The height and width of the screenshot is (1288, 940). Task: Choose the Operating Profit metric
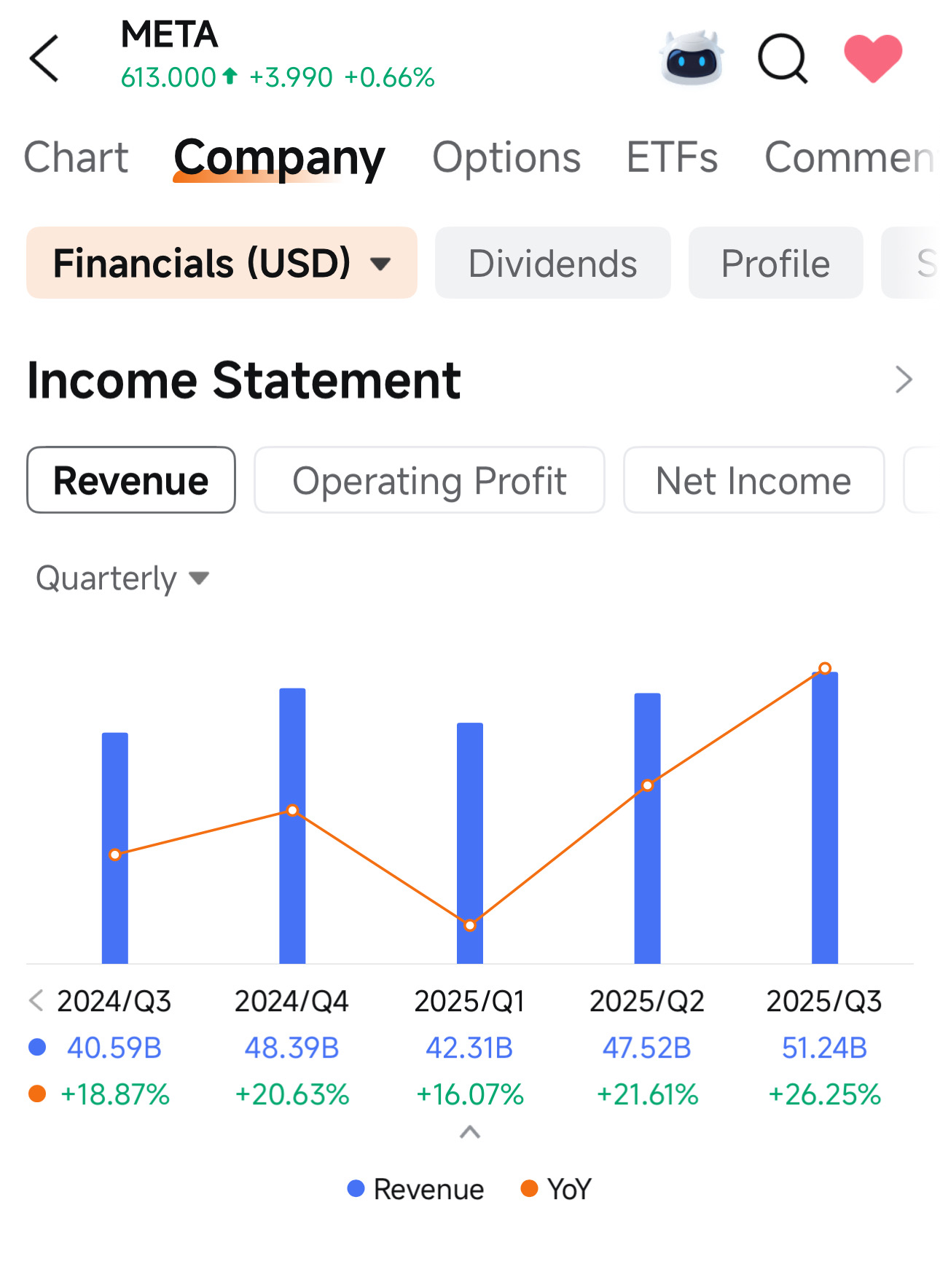pos(429,481)
